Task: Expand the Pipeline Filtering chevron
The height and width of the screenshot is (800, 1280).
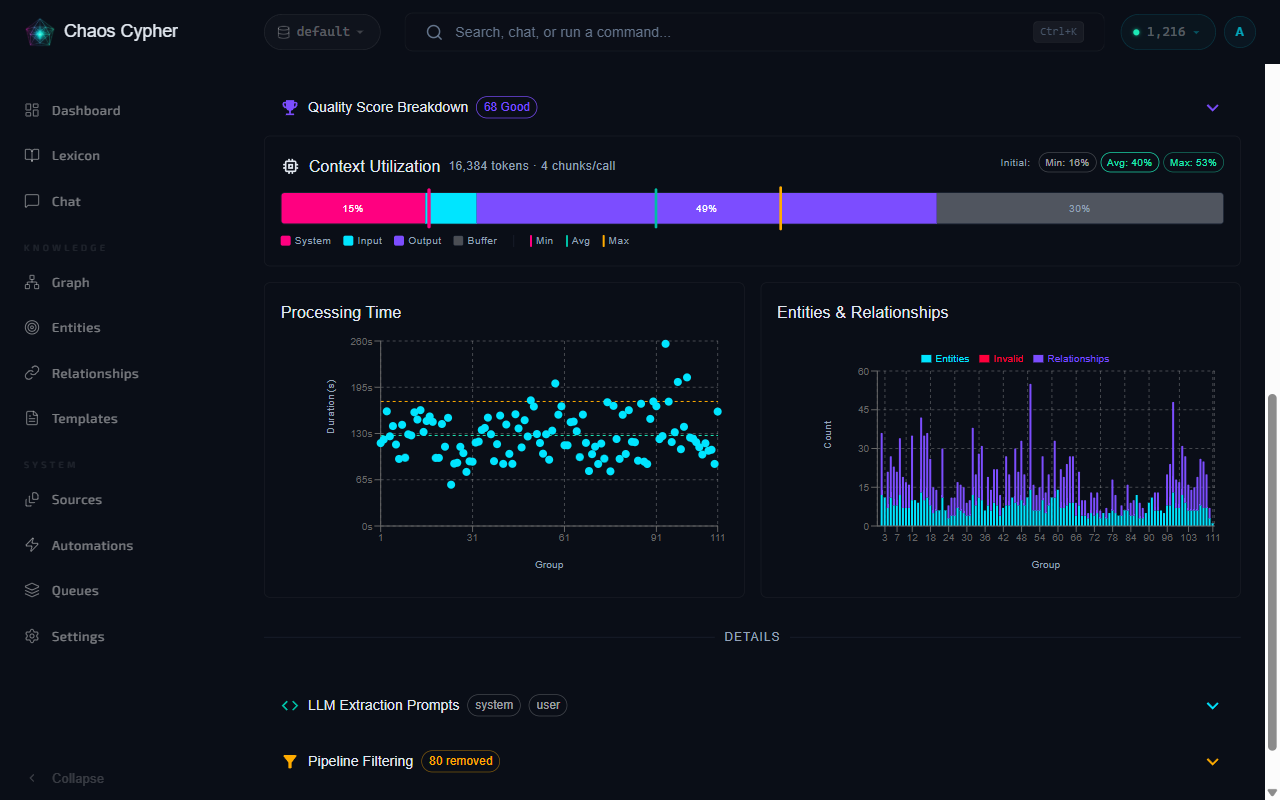Action: click(x=1213, y=761)
